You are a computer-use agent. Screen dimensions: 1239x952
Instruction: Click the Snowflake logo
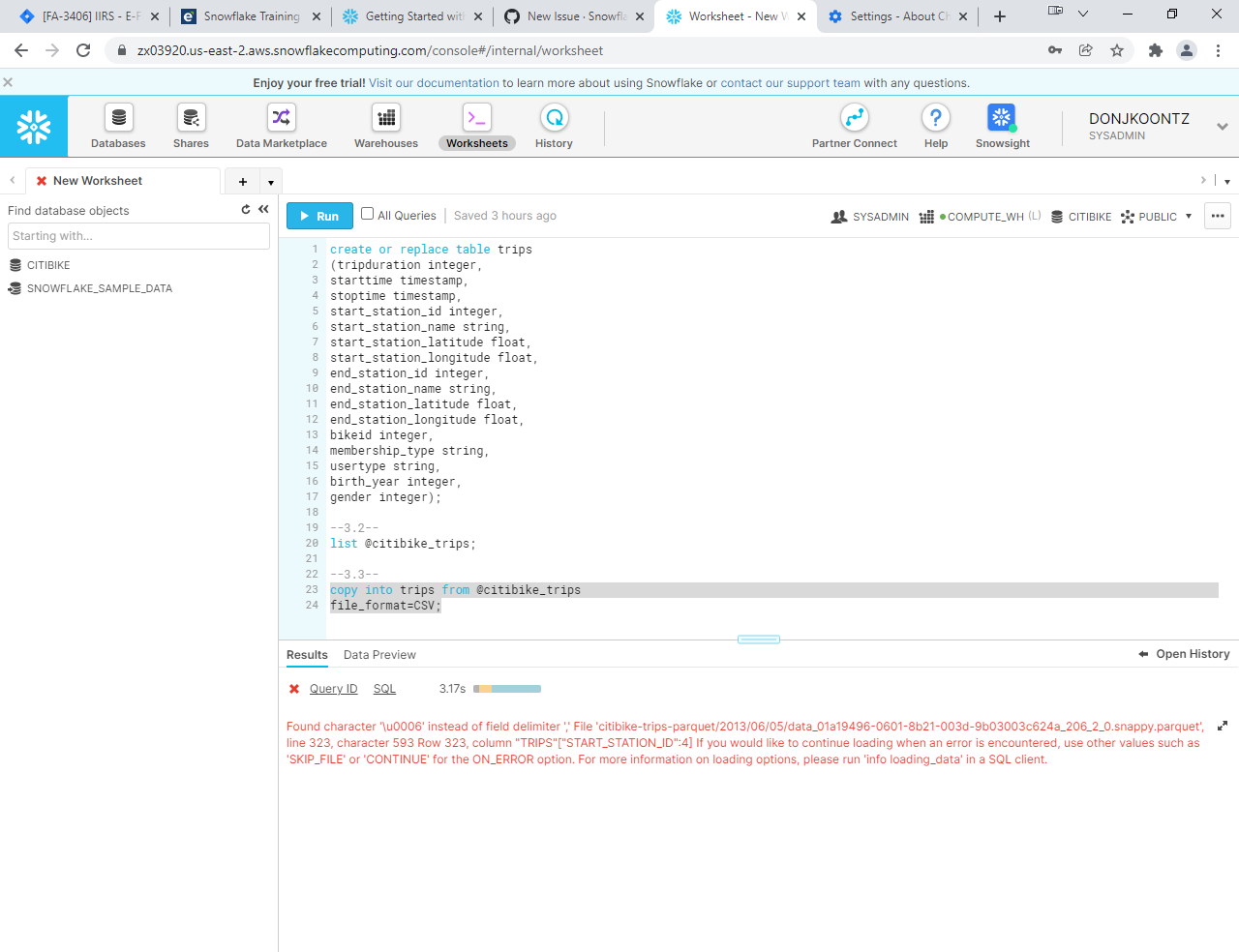(x=33, y=126)
